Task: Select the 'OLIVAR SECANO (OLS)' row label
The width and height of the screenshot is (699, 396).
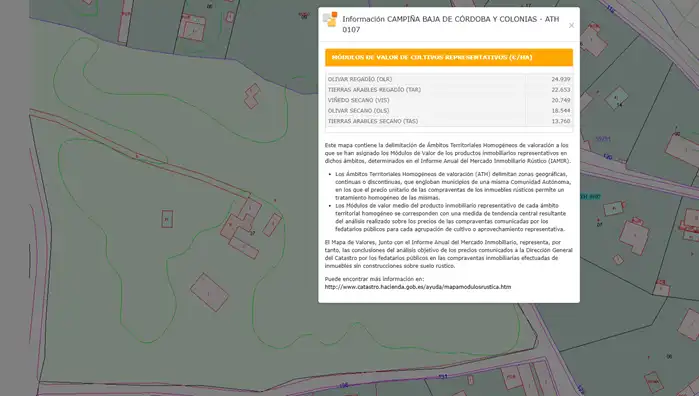Action: pyautogui.click(x=358, y=111)
